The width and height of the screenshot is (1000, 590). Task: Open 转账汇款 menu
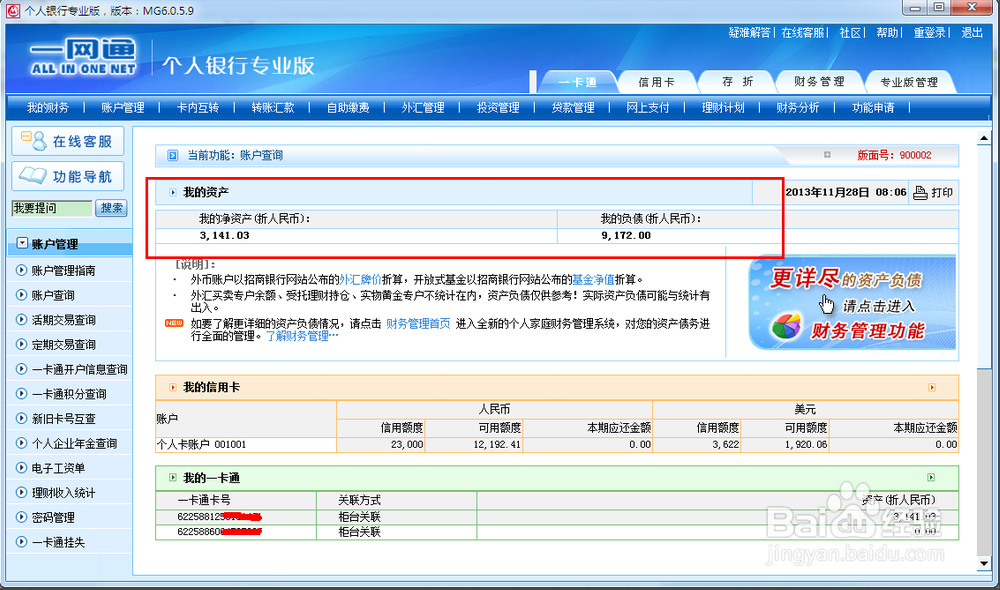272,108
